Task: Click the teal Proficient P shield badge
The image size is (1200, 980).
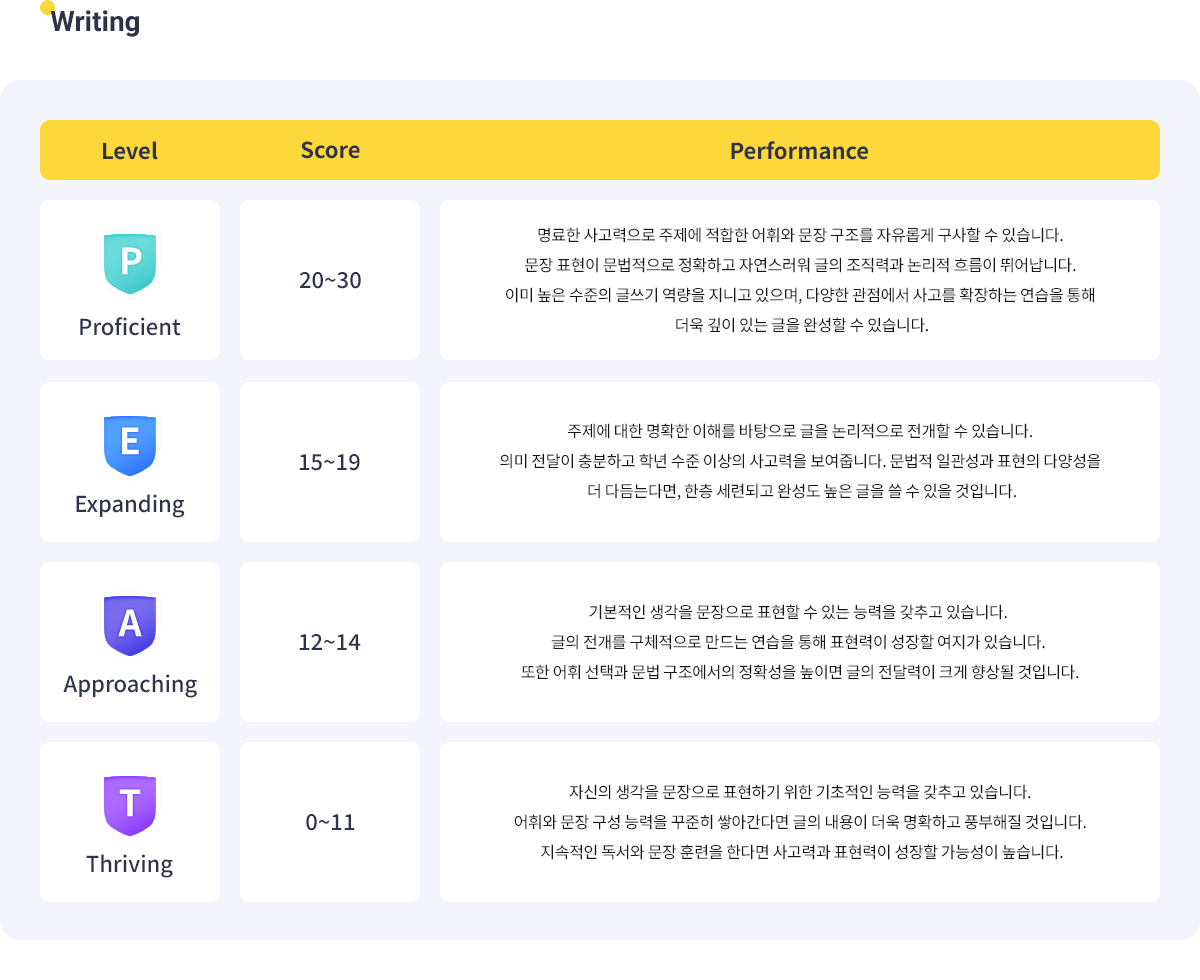Action: (x=130, y=263)
